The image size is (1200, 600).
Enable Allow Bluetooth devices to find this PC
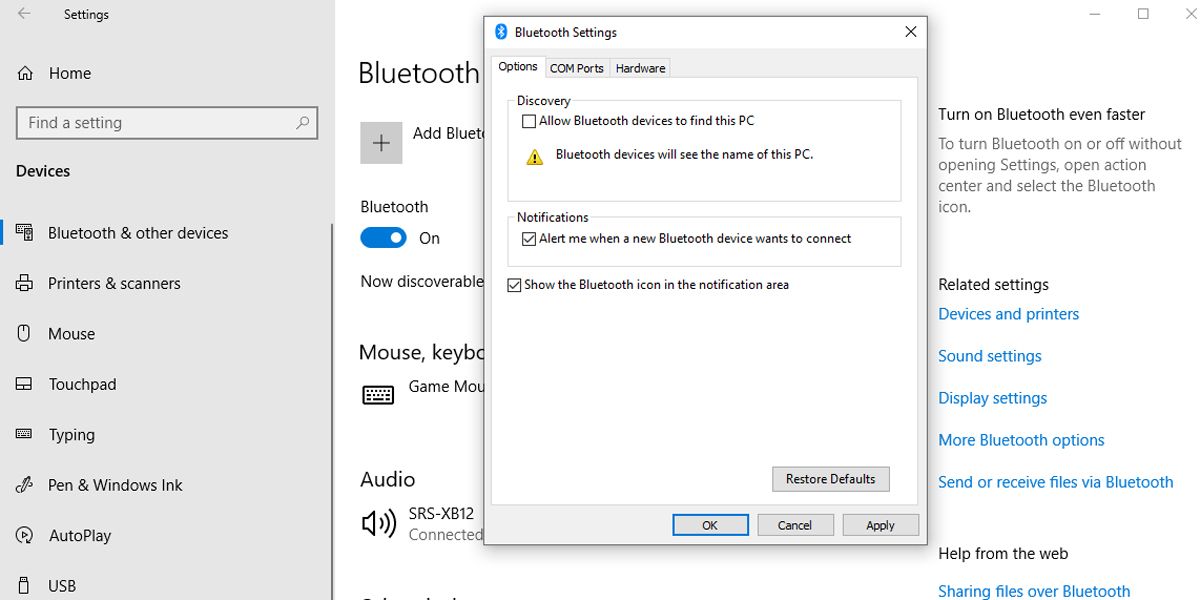[529, 121]
